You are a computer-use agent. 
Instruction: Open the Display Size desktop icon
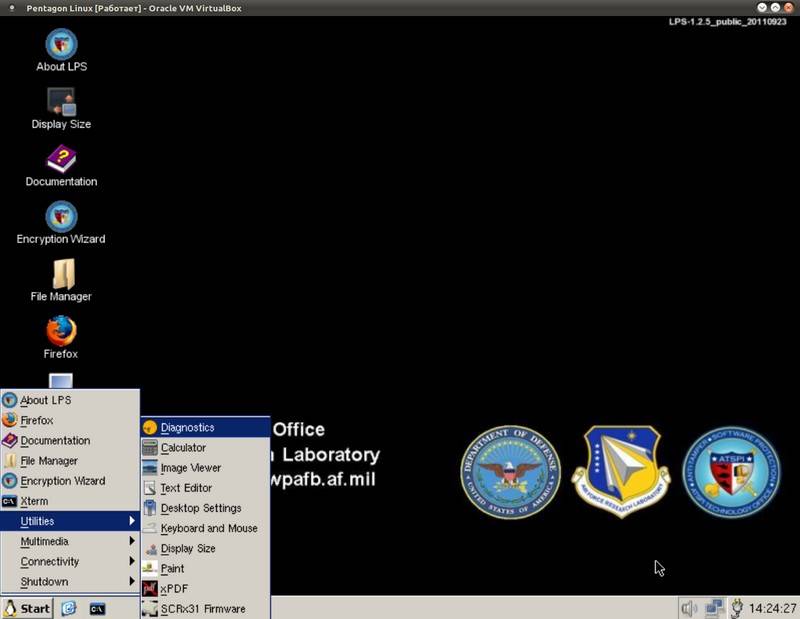[x=61, y=103]
